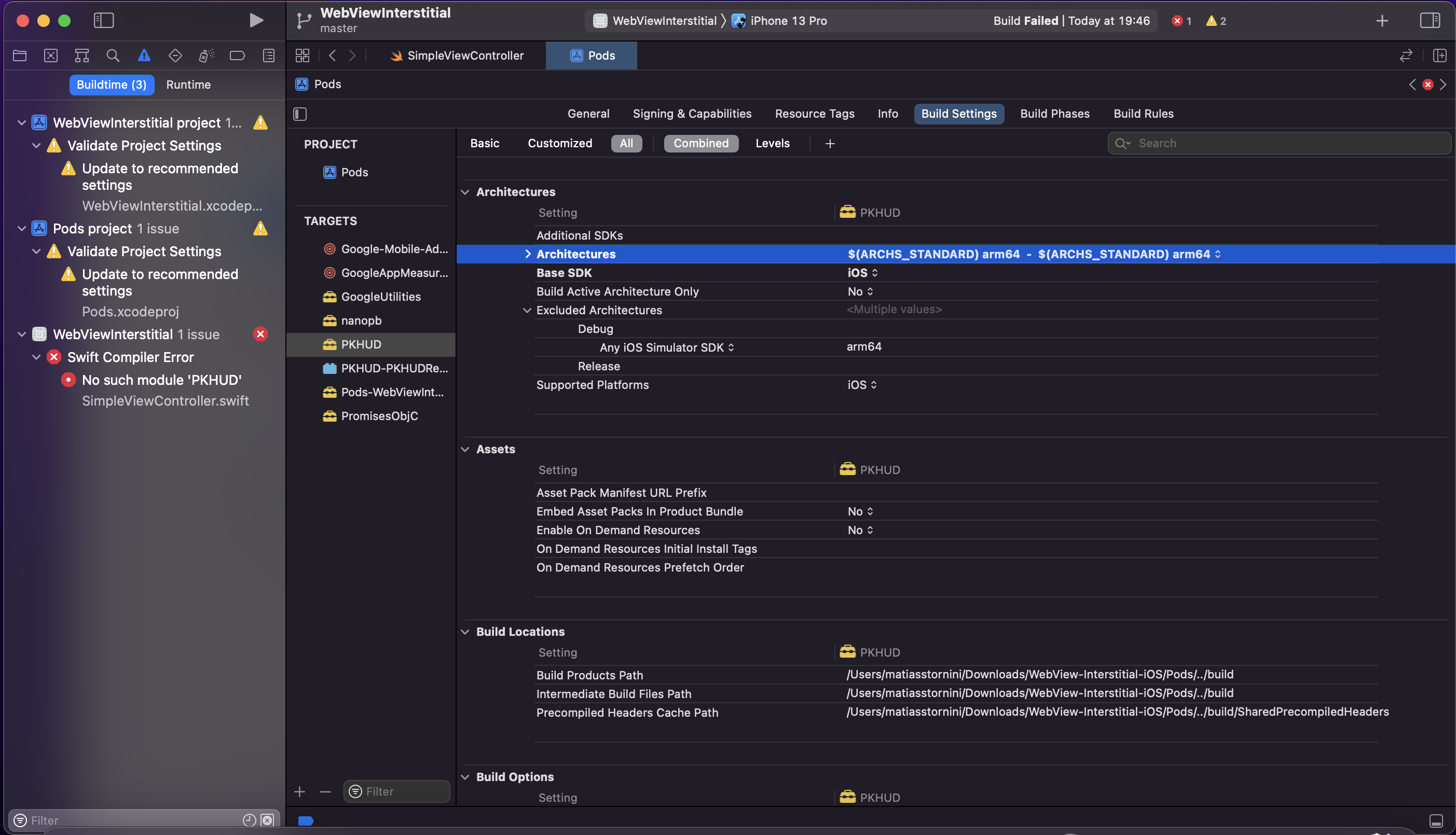
Task: Open the Source Control navigator
Action: coord(51,55)
